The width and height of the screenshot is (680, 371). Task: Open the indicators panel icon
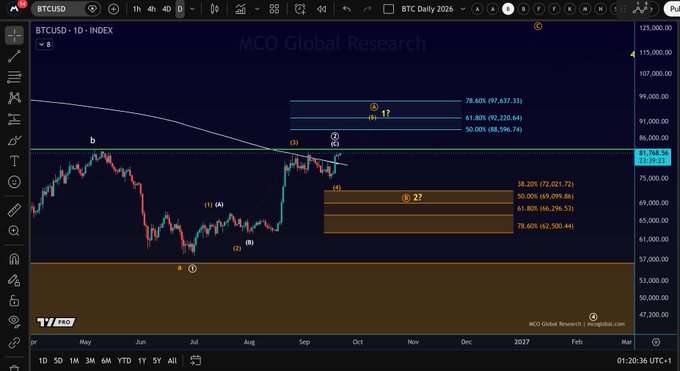240,9
